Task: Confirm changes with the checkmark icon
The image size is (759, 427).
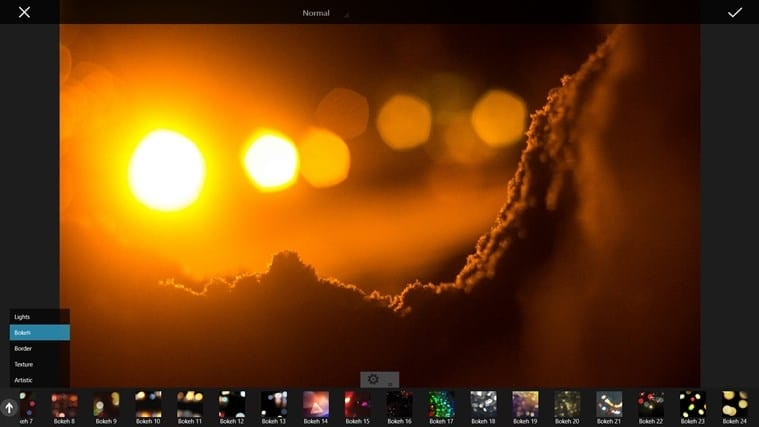Action: (735, 12)
